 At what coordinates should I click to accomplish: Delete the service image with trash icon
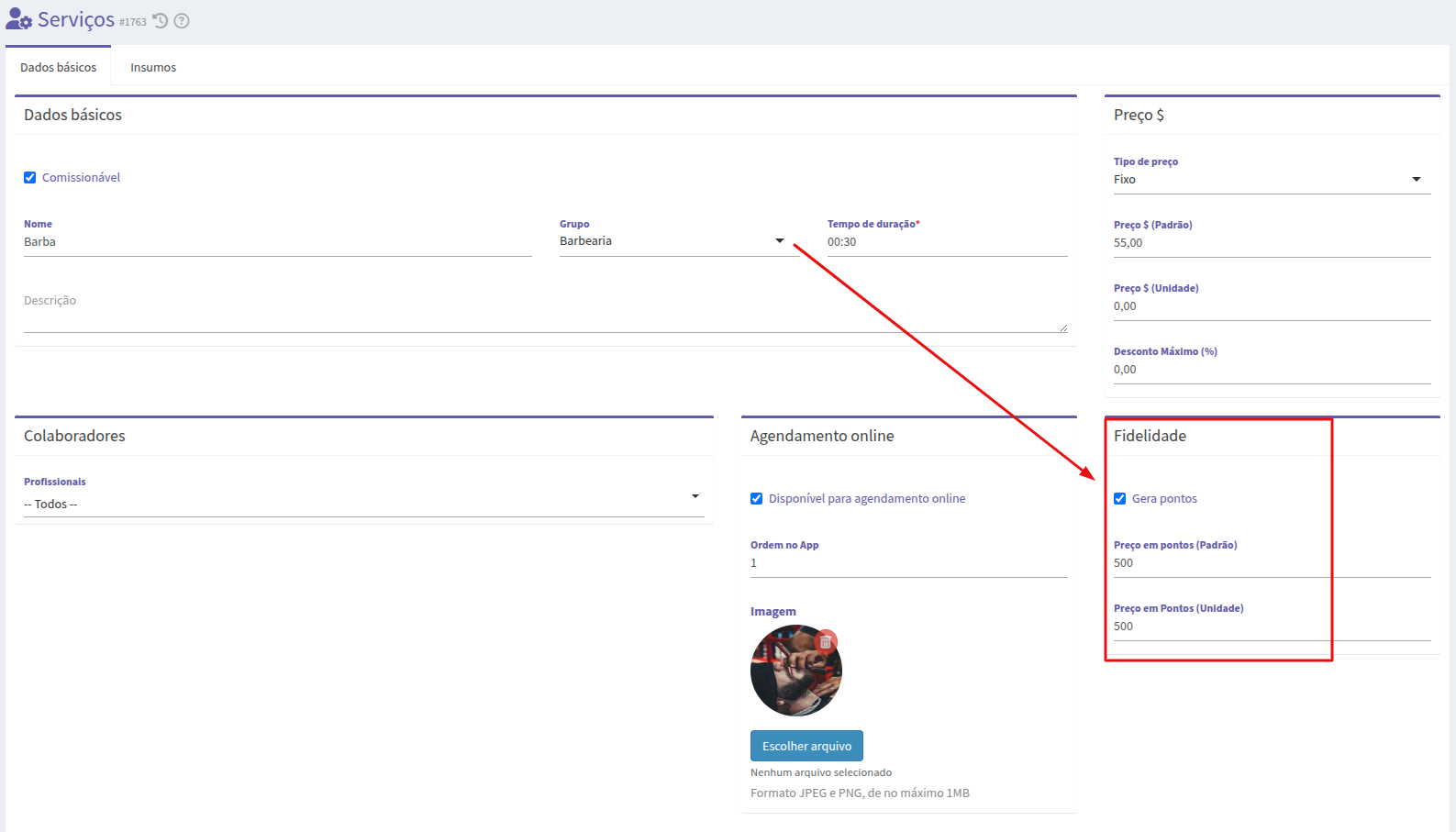coord(826,641)
